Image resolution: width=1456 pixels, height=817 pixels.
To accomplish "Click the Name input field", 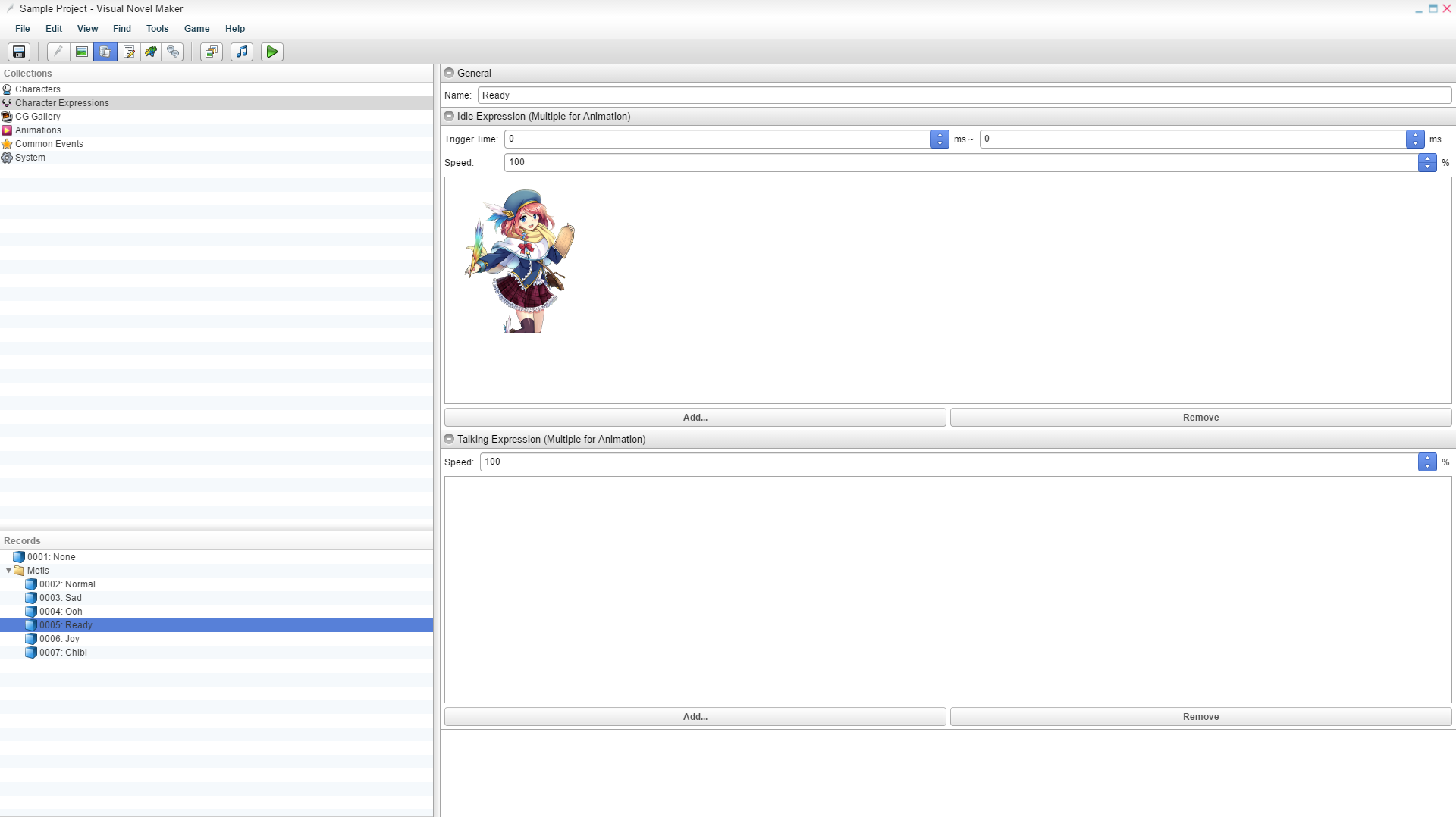I will click(963, 95).
